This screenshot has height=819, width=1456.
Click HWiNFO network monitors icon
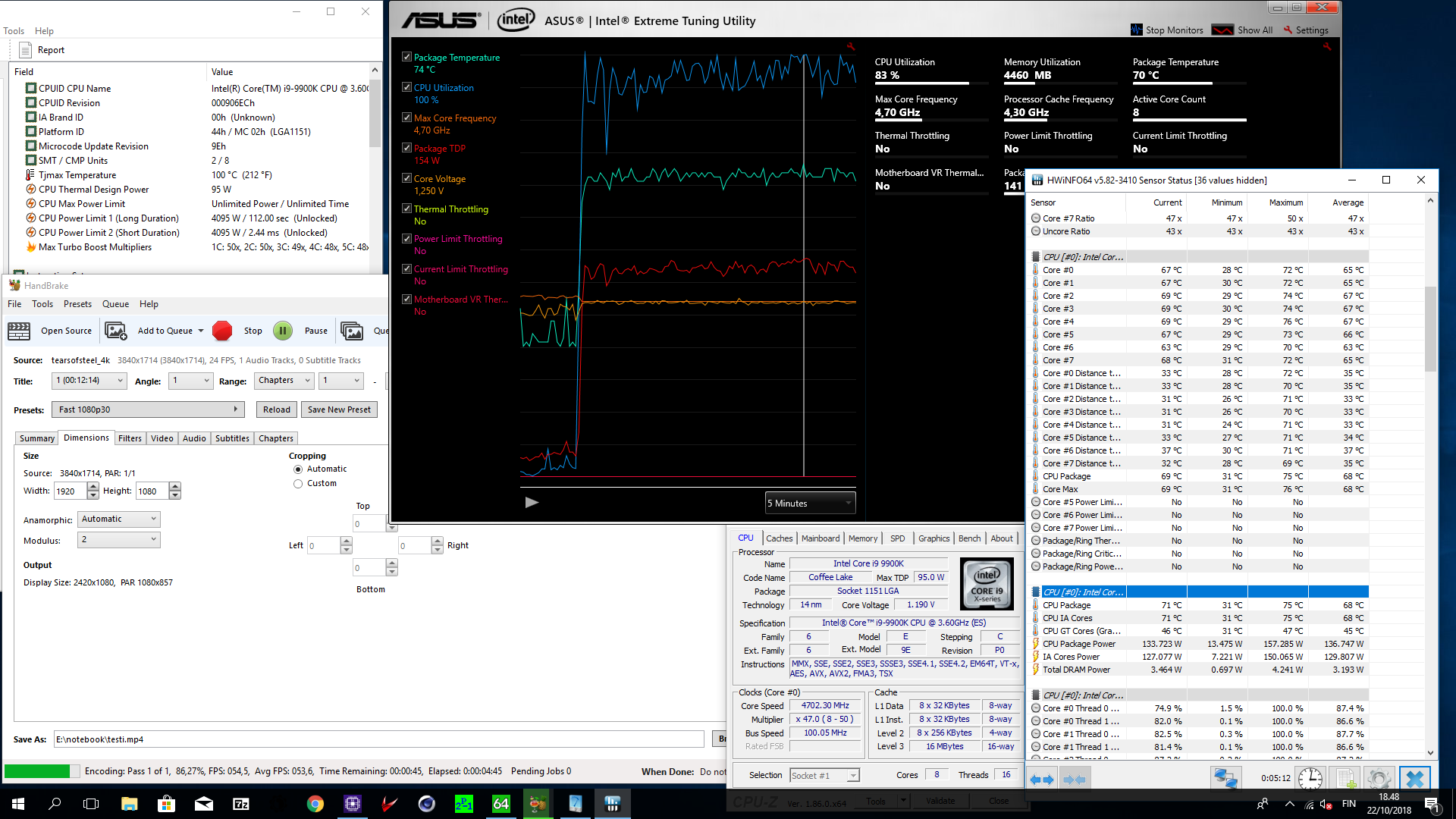point(1225,779)
